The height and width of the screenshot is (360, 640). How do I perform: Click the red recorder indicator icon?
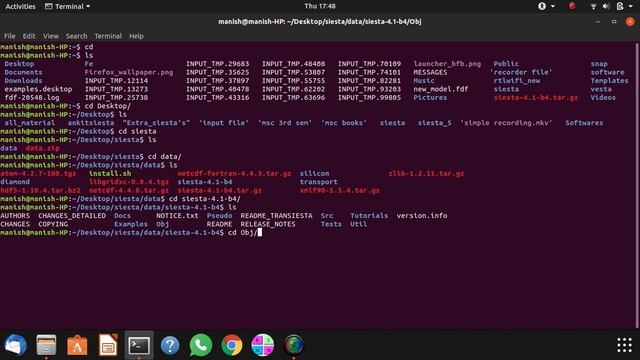(x=572, y=6)
